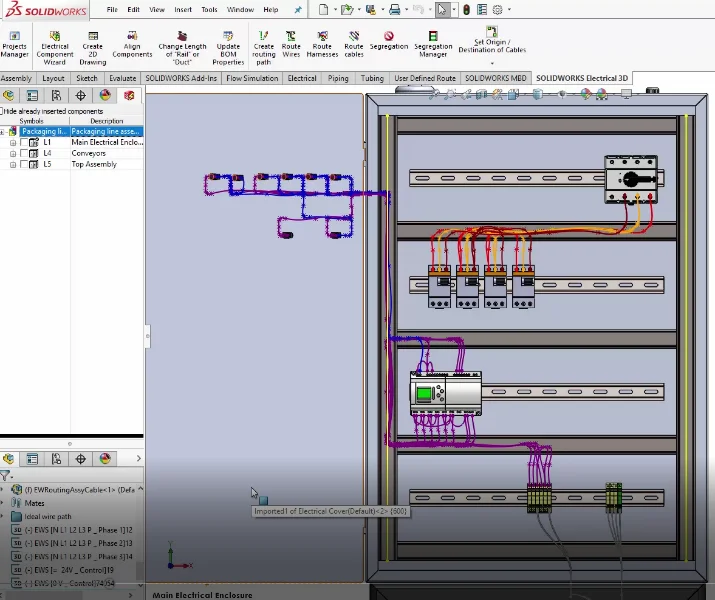Click the Route Wires icon
Image resolution: width=715 pixels, height=600 pixels.
(x=291, y=40)
